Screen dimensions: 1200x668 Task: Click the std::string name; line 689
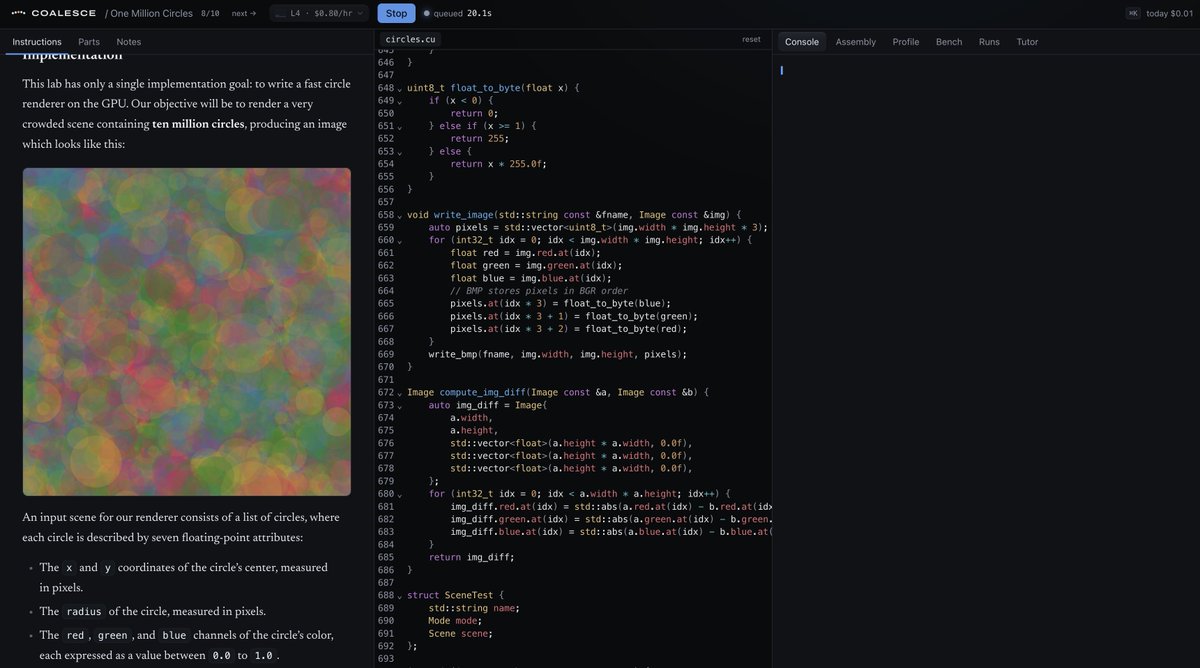point(474,608)
